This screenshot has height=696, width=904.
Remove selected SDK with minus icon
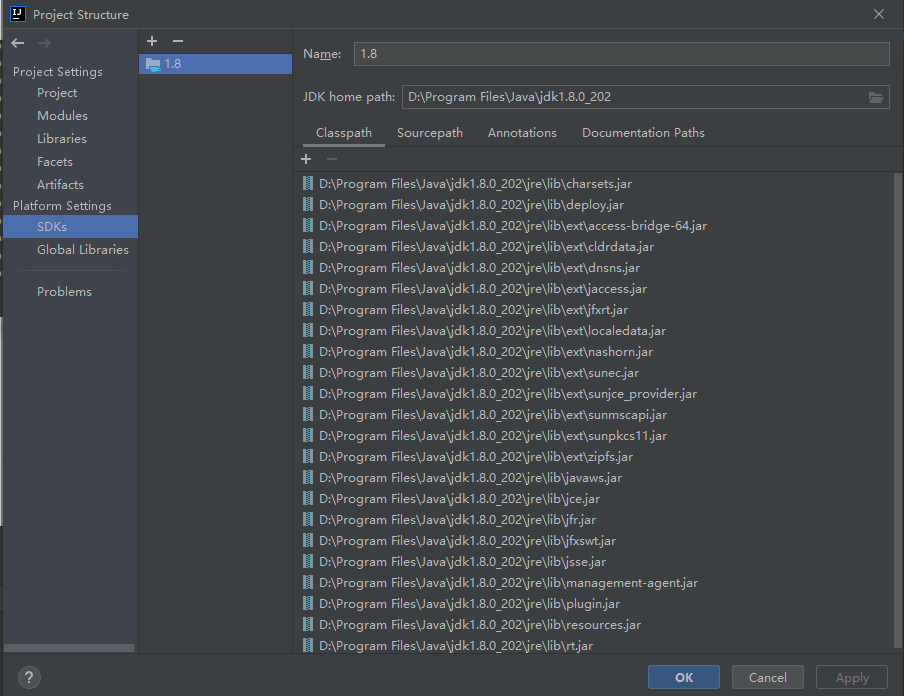click(178, 41)
